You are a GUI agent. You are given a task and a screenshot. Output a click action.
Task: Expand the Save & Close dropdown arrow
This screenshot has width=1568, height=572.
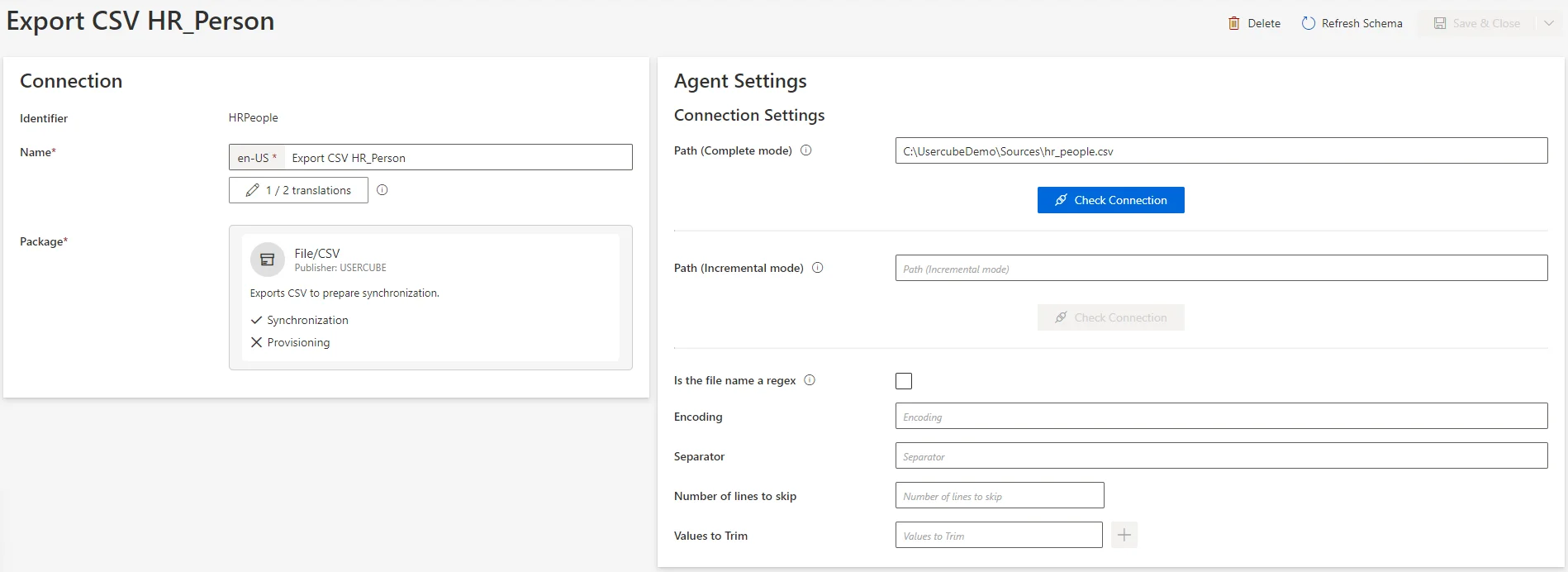(x=1549, y=23)
